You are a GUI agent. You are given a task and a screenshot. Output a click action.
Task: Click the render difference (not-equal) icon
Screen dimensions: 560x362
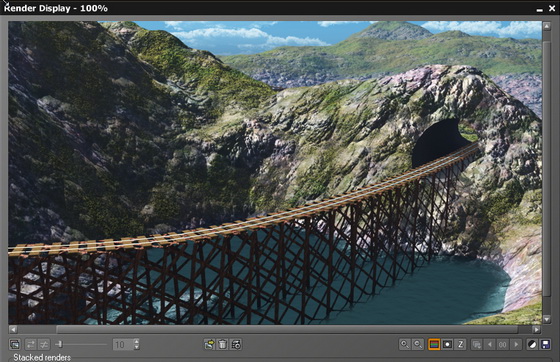point(44,345)
